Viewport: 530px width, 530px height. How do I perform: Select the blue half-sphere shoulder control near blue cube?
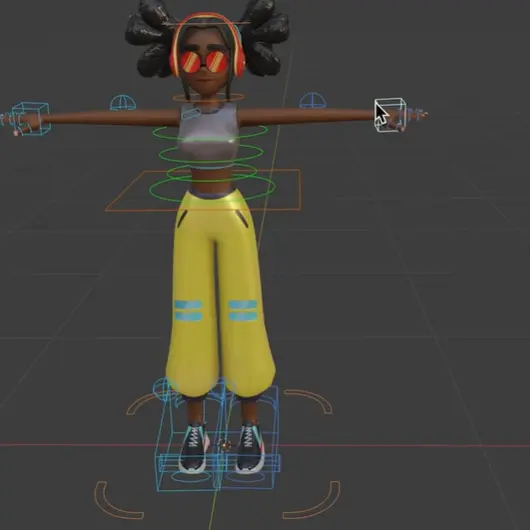point(123,103)
